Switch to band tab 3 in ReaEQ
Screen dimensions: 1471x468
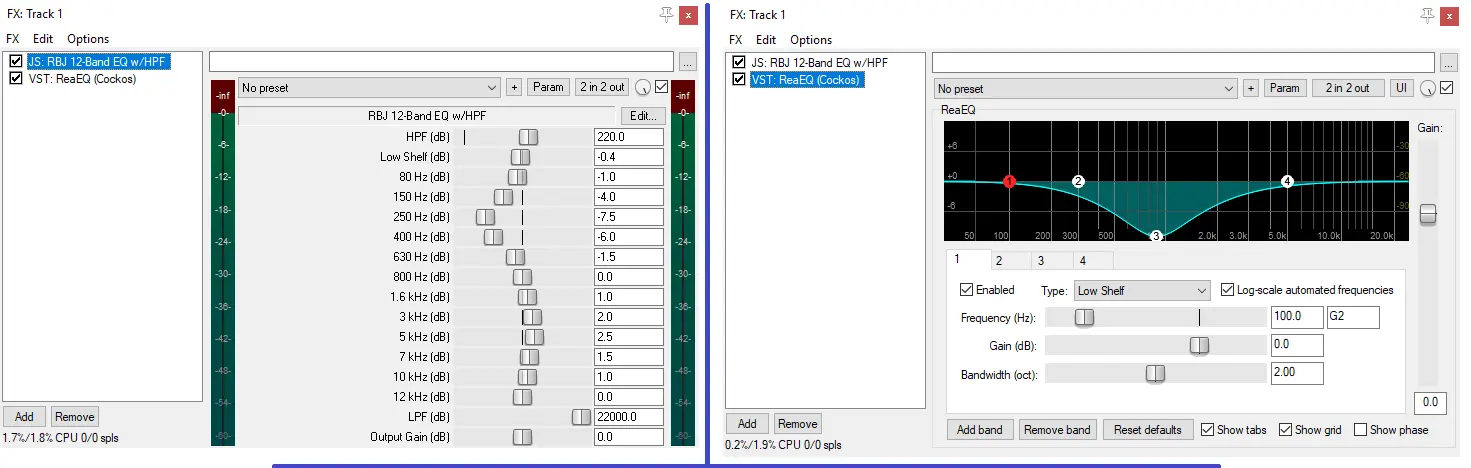coord(1040,260)
